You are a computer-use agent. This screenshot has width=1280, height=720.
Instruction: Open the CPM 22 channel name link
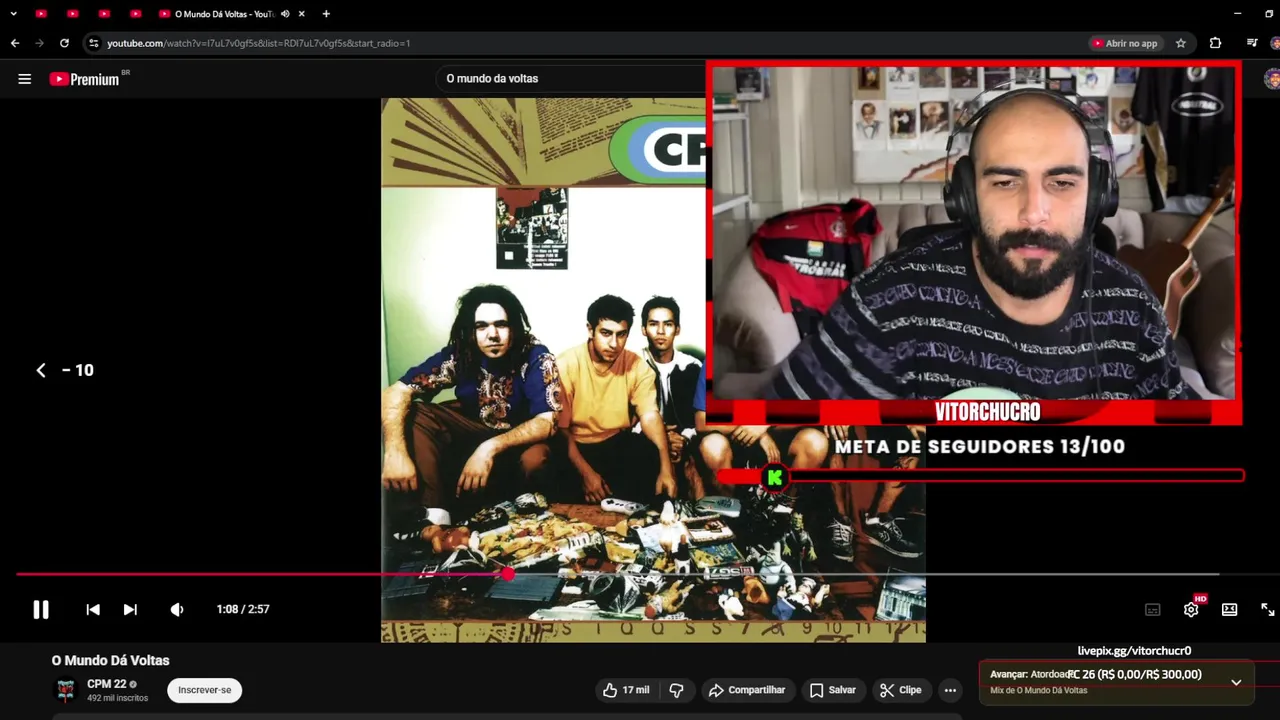pos(106,684)
